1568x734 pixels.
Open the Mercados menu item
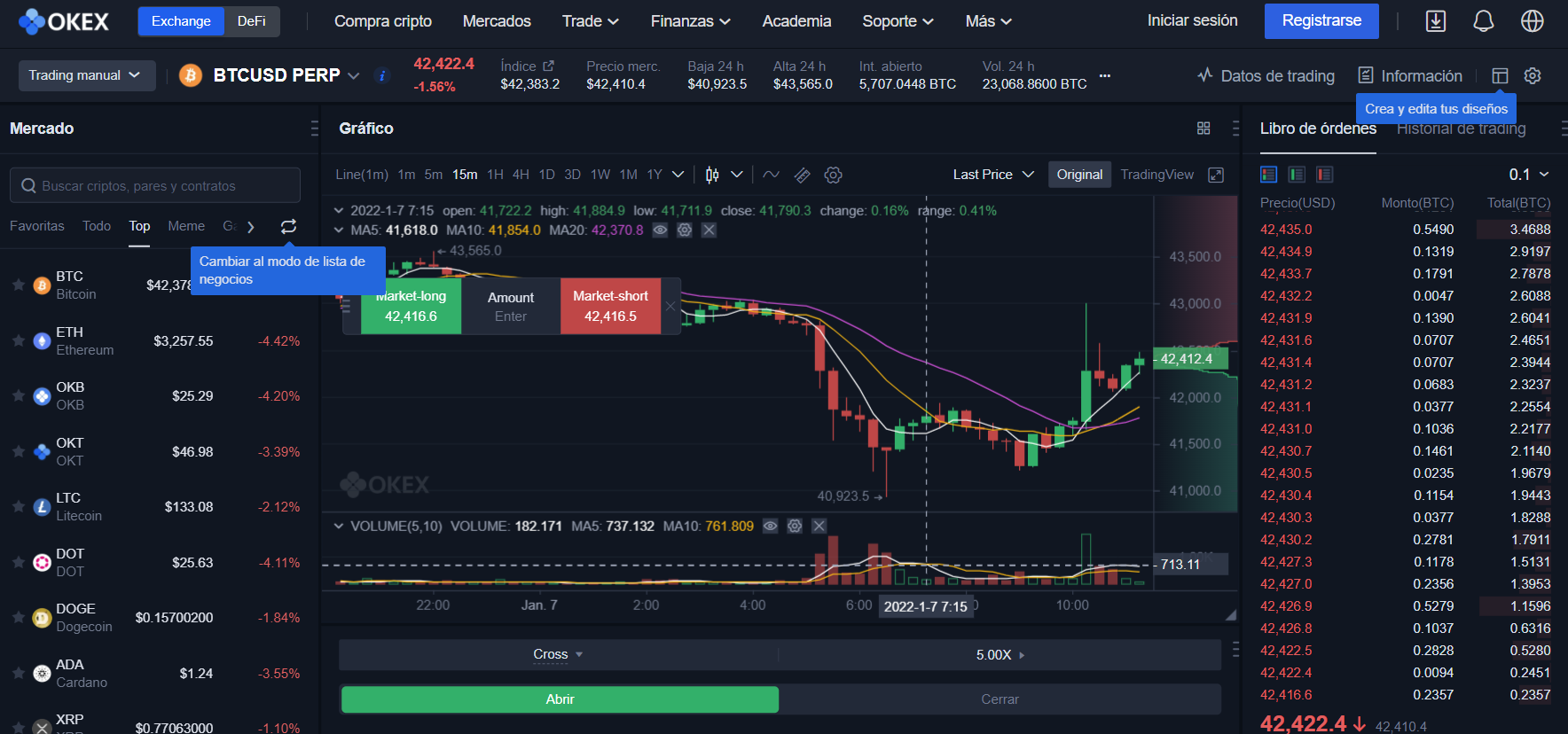click(x=497, y=21)
